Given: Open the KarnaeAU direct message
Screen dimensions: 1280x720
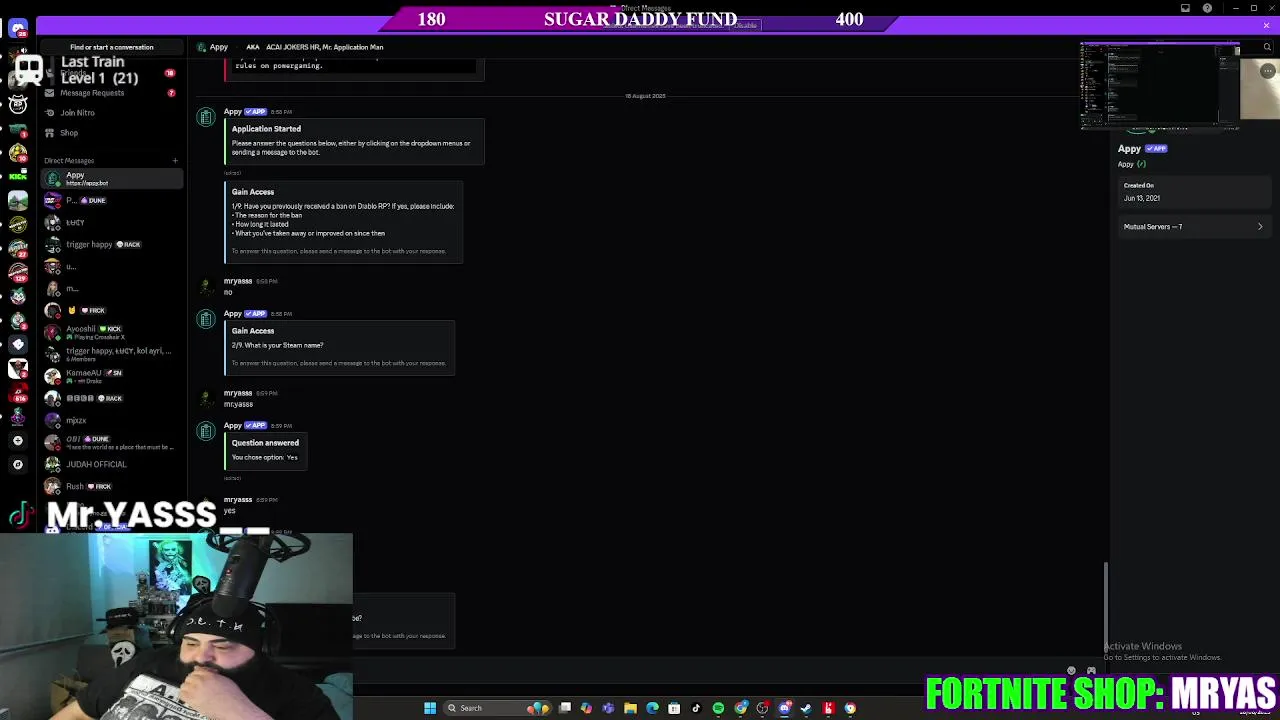Looking at the screenshot, I should 112,376.
